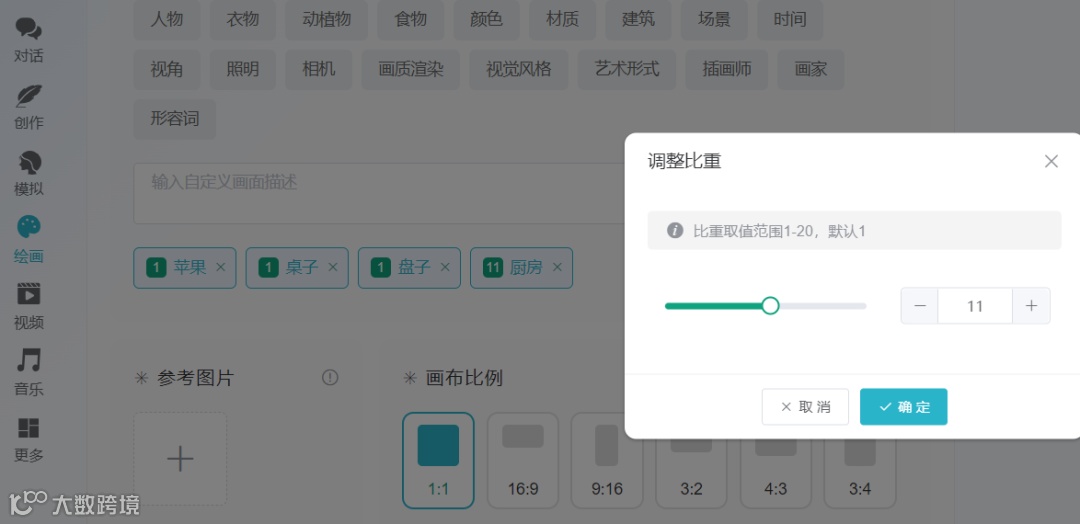Close the 调整比重 dialog with X

pyautogui.click(x=1051, y=161)
